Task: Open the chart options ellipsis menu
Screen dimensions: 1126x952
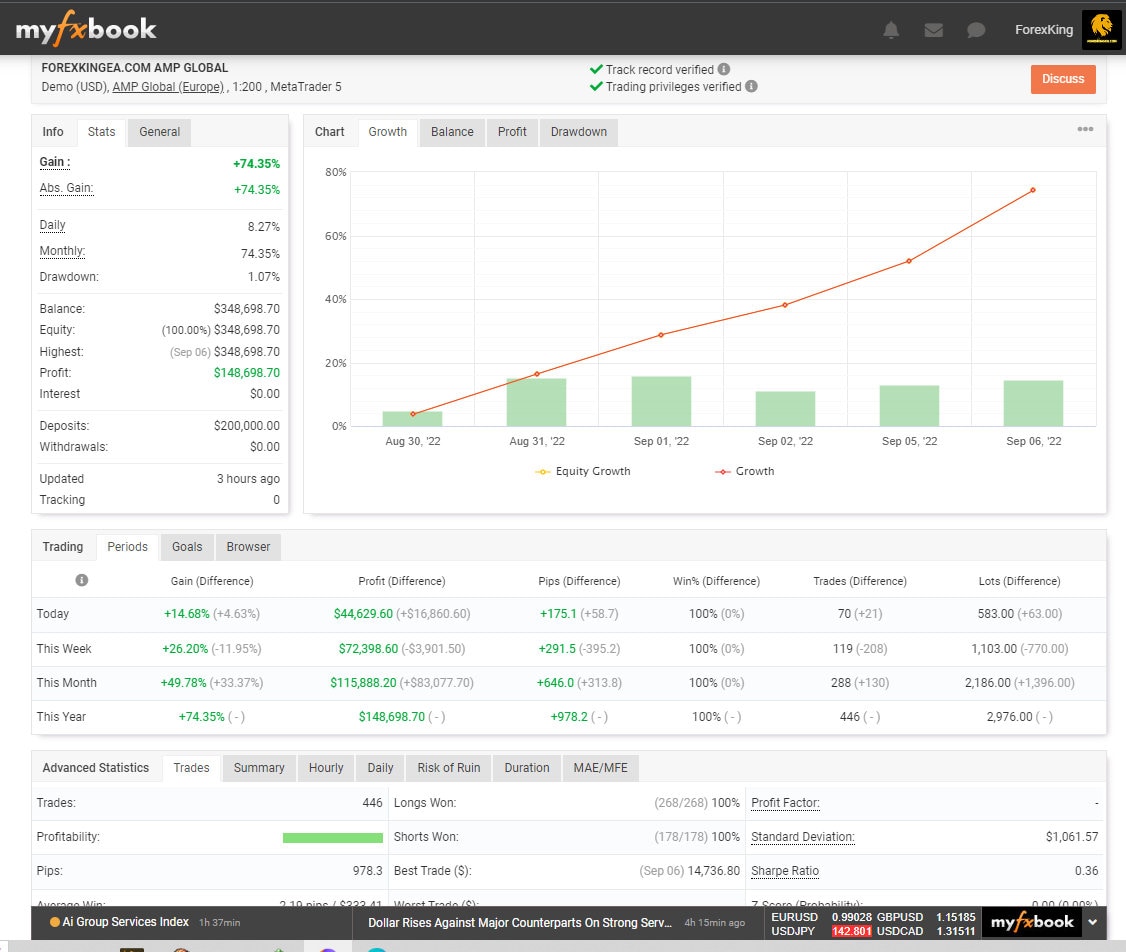Action: click(x=1086, y=130)
